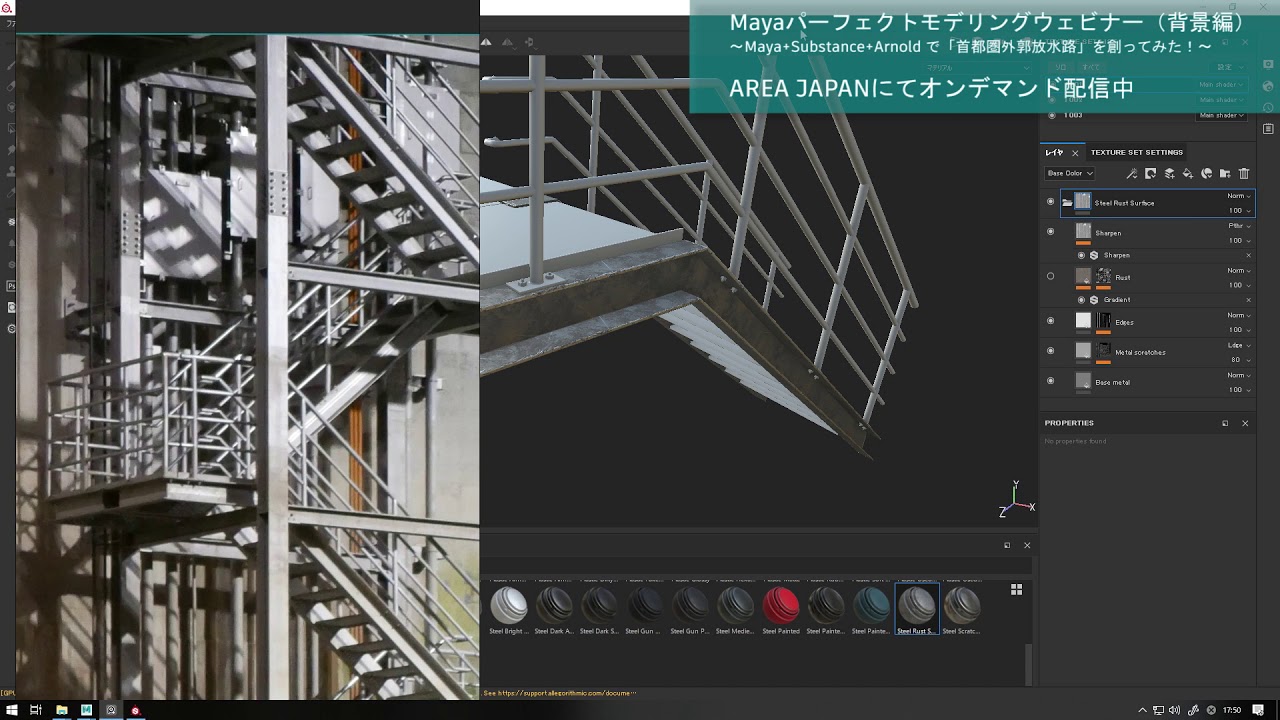Open Metal scratches Ldge blend mode dropdown
This screenshot has height=720, width=1280.
pos(1239,346)
